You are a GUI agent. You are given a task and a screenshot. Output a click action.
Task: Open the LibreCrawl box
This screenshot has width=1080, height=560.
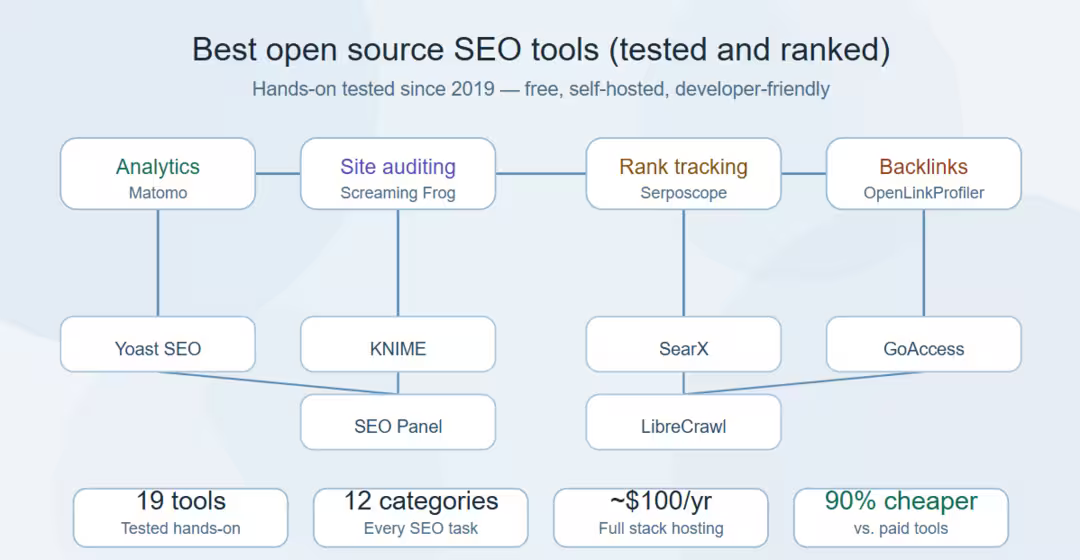683,422
